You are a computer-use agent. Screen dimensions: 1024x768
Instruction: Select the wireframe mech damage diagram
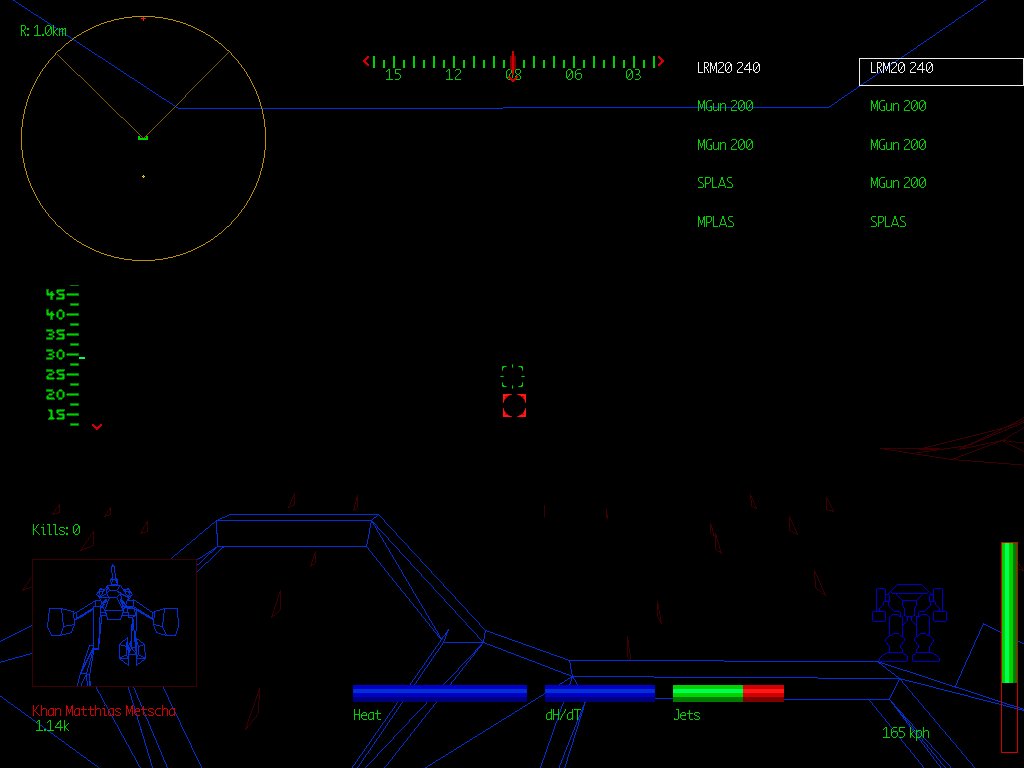pyautogui.click(x=114, y=622)
